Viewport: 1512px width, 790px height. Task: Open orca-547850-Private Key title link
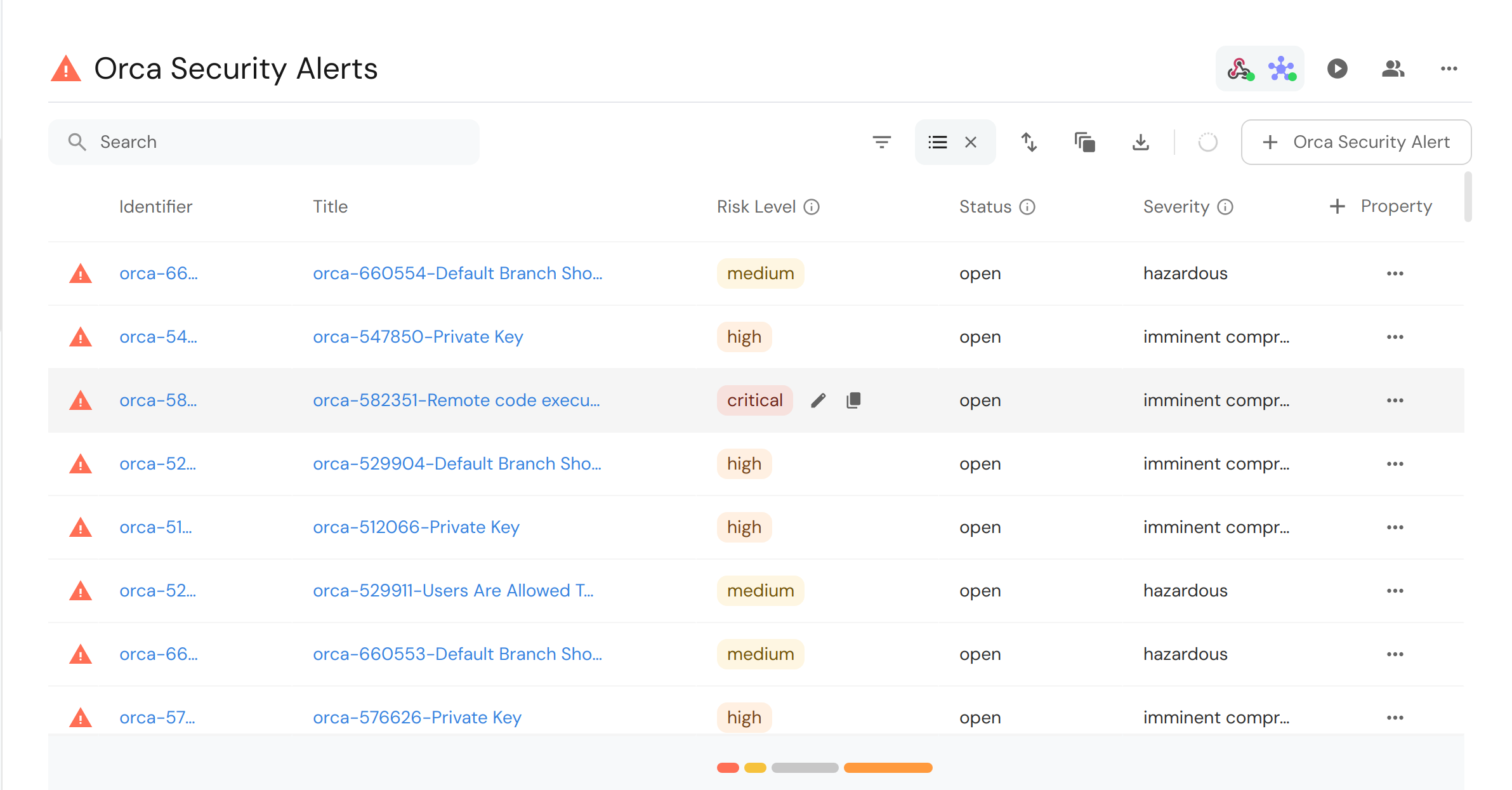tap(417, 337)
